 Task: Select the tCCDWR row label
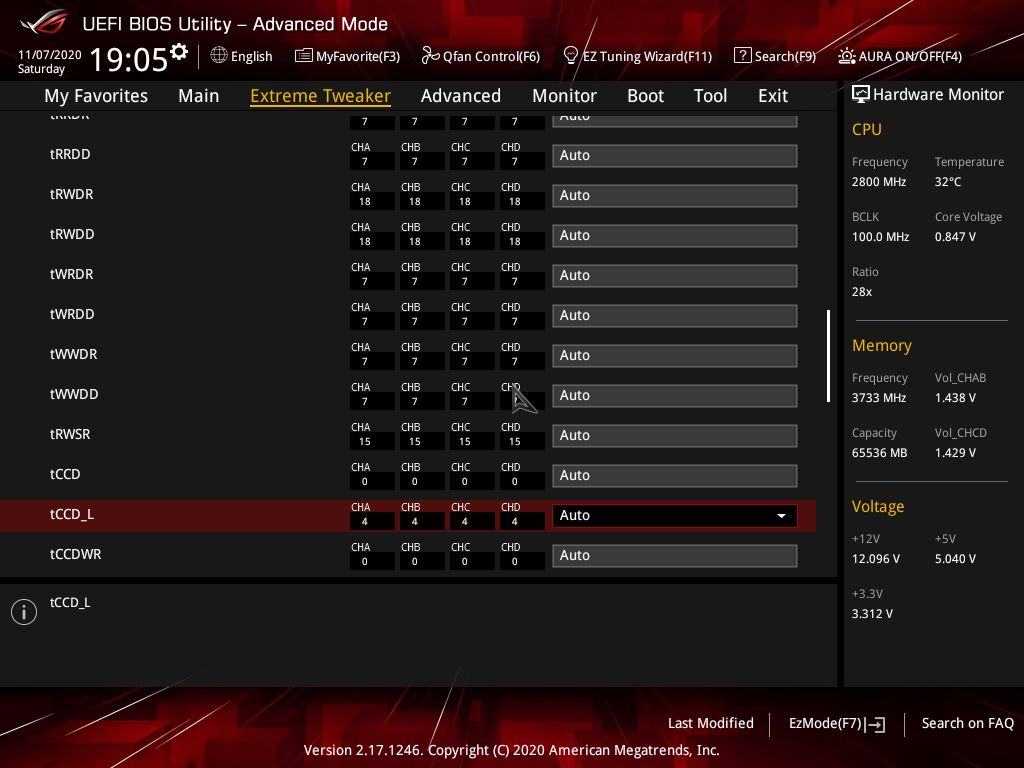[75, 554]
